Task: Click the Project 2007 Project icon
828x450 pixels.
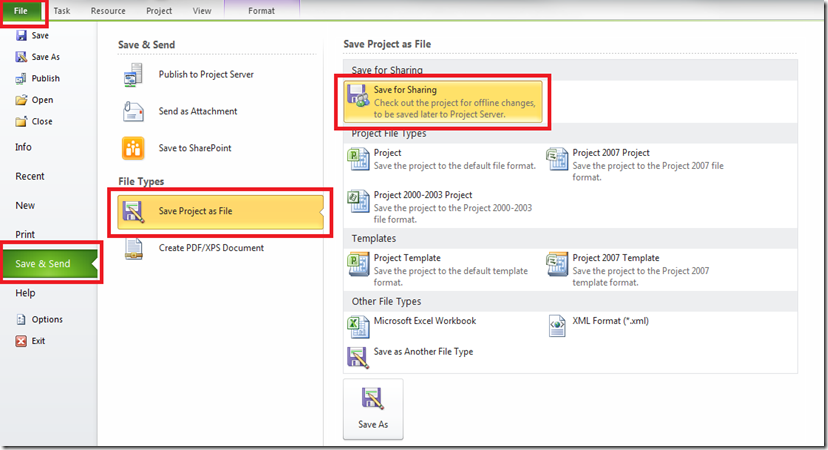Action: point(557,159)
